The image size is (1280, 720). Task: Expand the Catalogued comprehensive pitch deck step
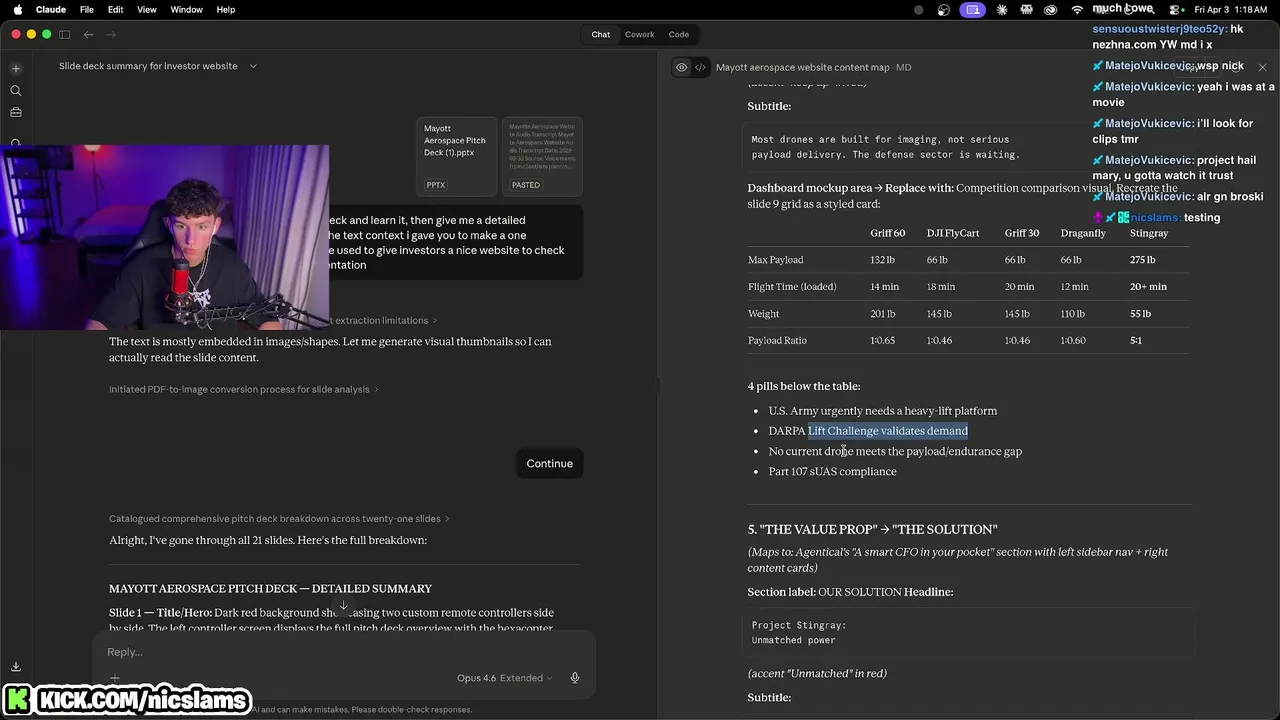coord(280,518)
